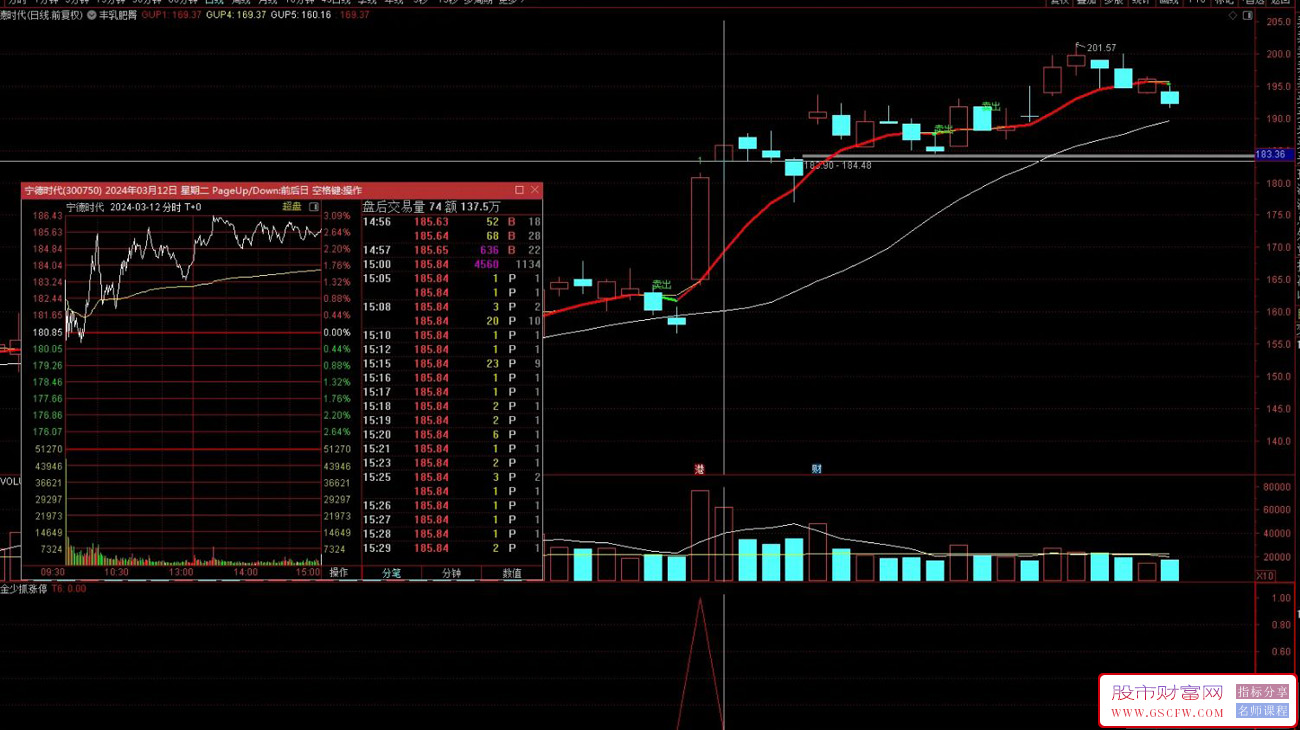Viewport: 1300px width, 730px height.
Task: Select the 14:57 trade row of 636 lots
Action: tap(452, 250)
